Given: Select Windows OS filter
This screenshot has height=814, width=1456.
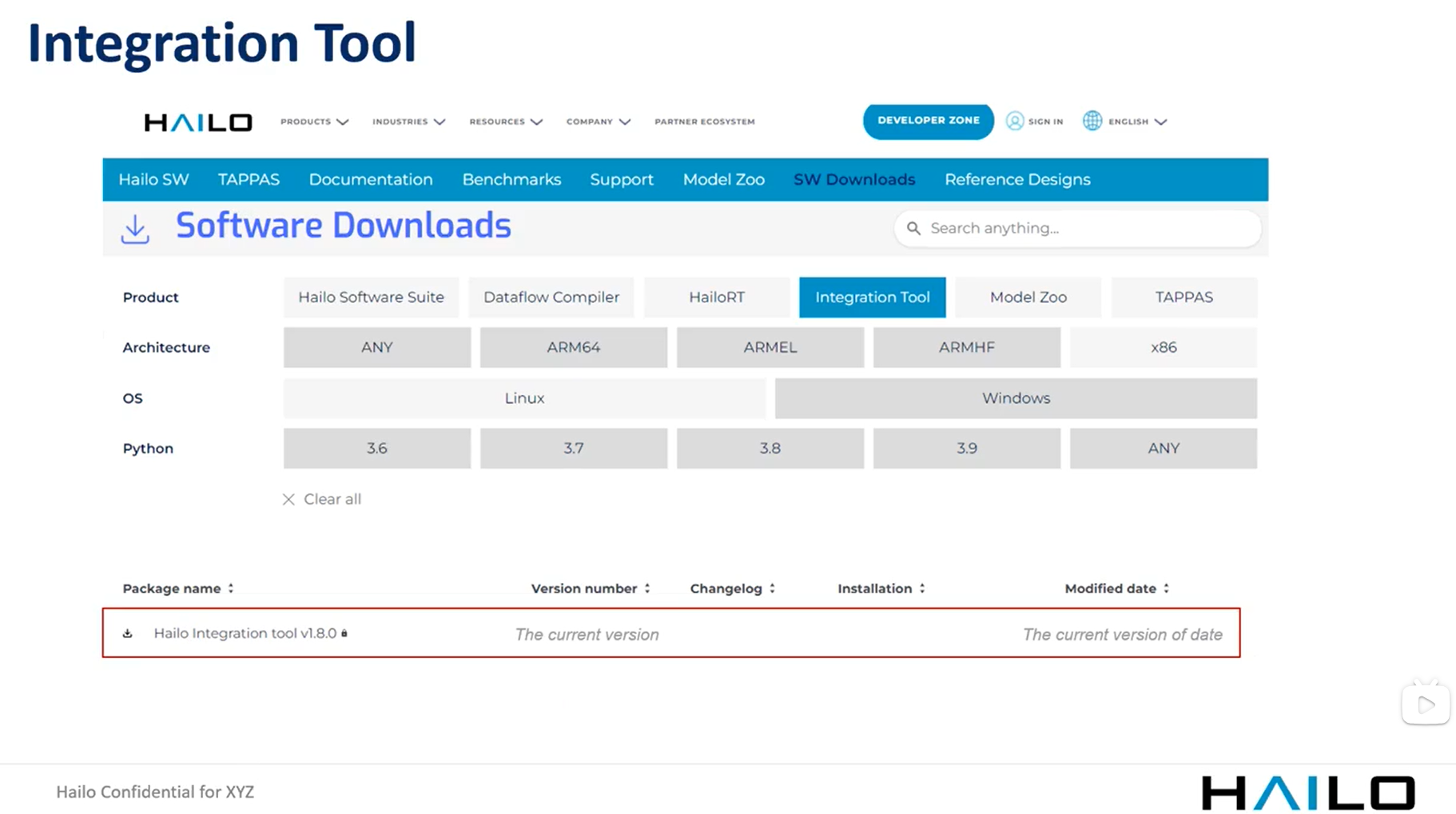Looking at the screenshot, I should [x=1016, y=398].
